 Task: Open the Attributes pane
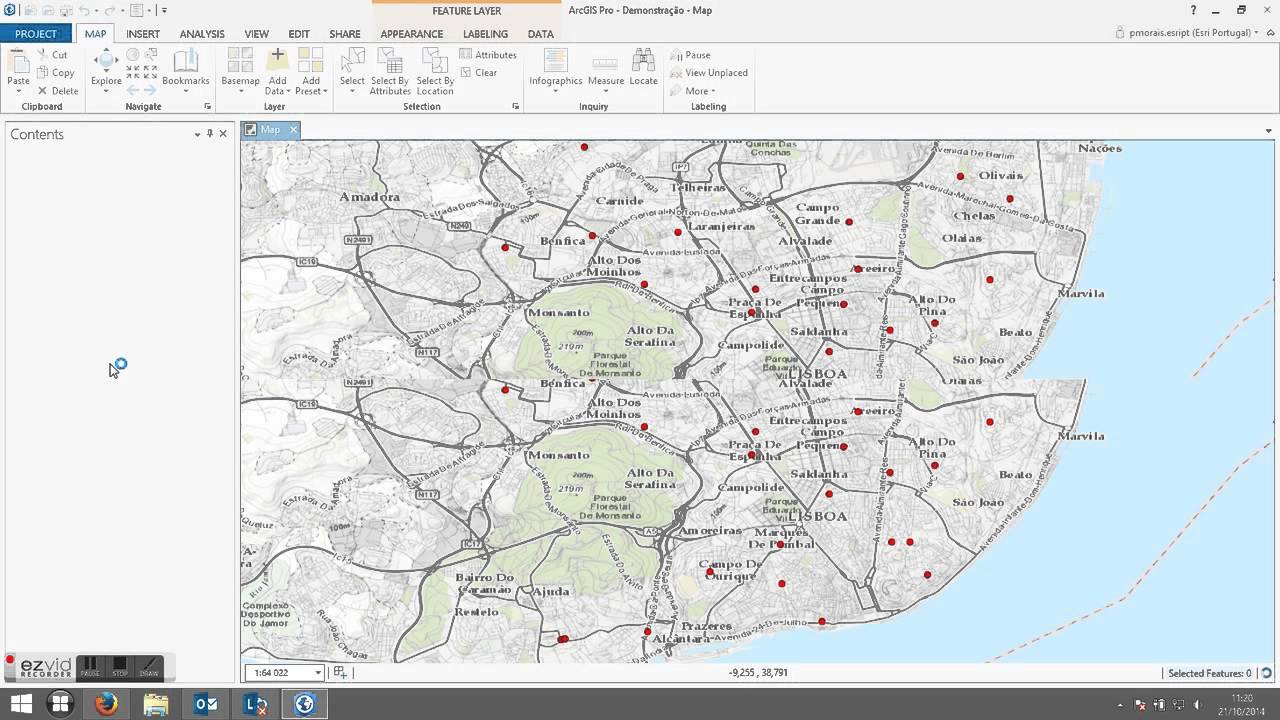(x=488, y=55)
